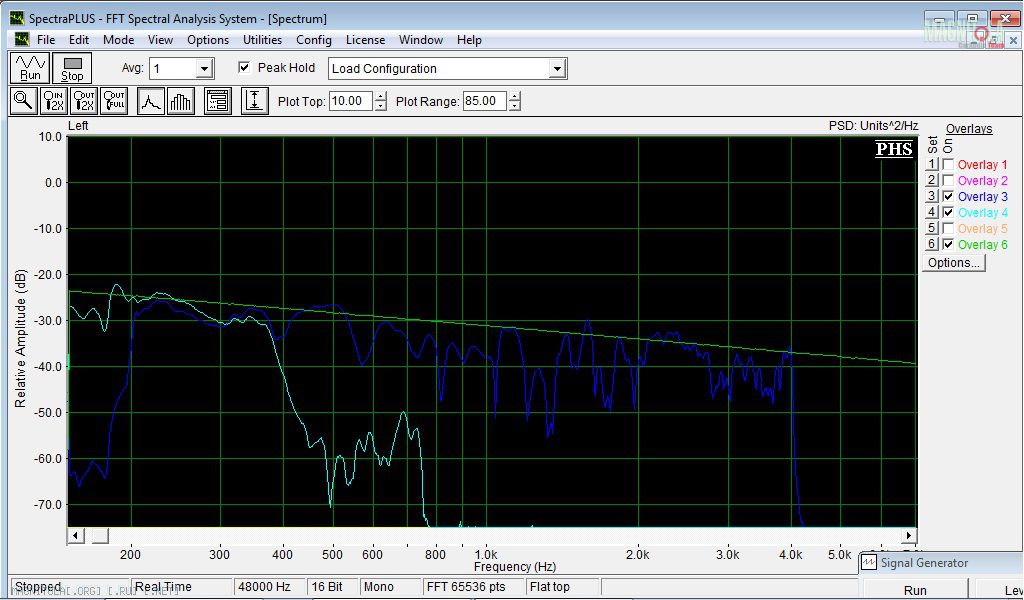Open the Utilities menu
Image resolution: width=1024 pixels, height=600 pixels.
pyautogui.click(x=262, y=40)
